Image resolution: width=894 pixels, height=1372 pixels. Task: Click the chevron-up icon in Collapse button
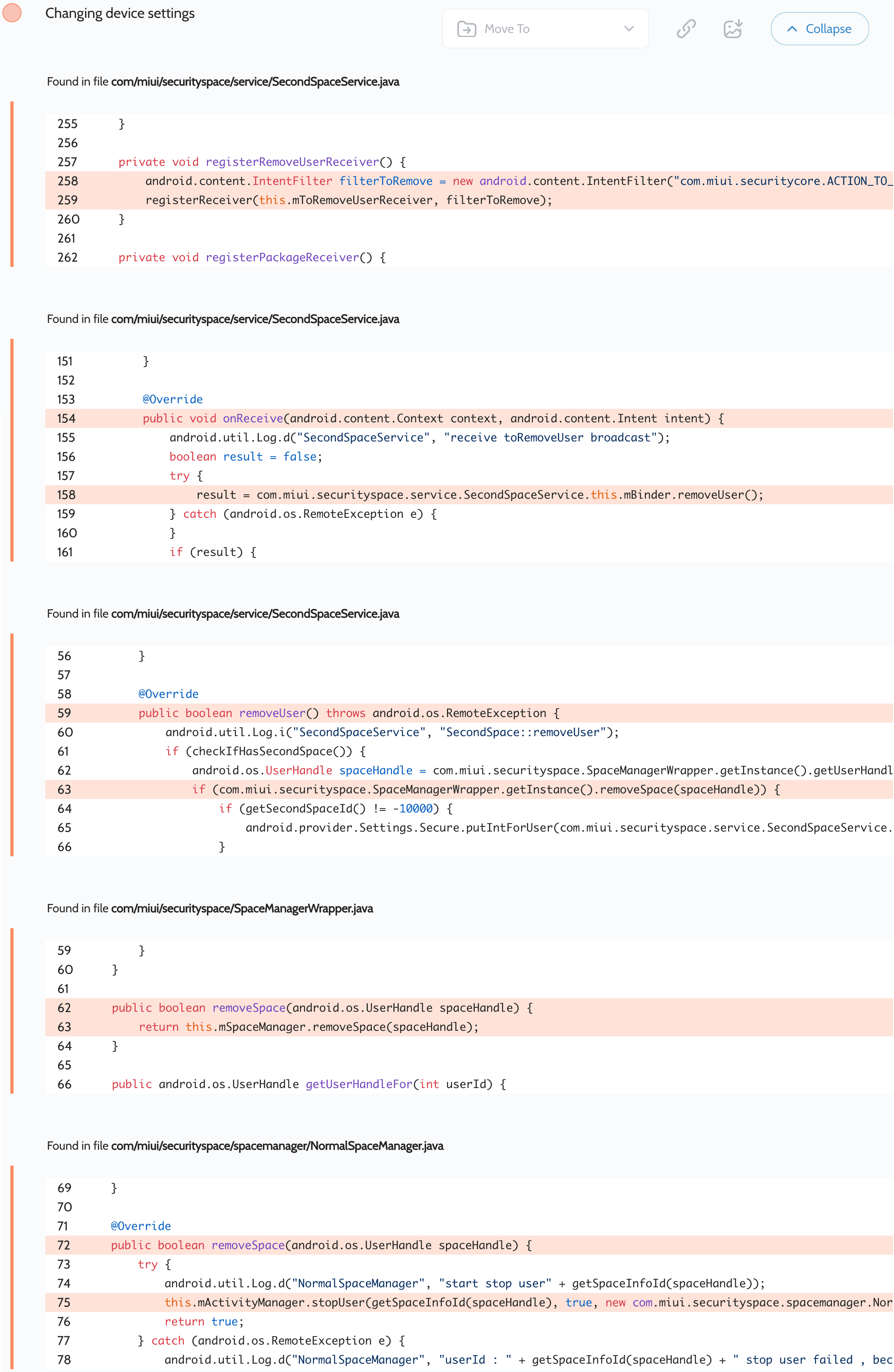tap(792, 29)
